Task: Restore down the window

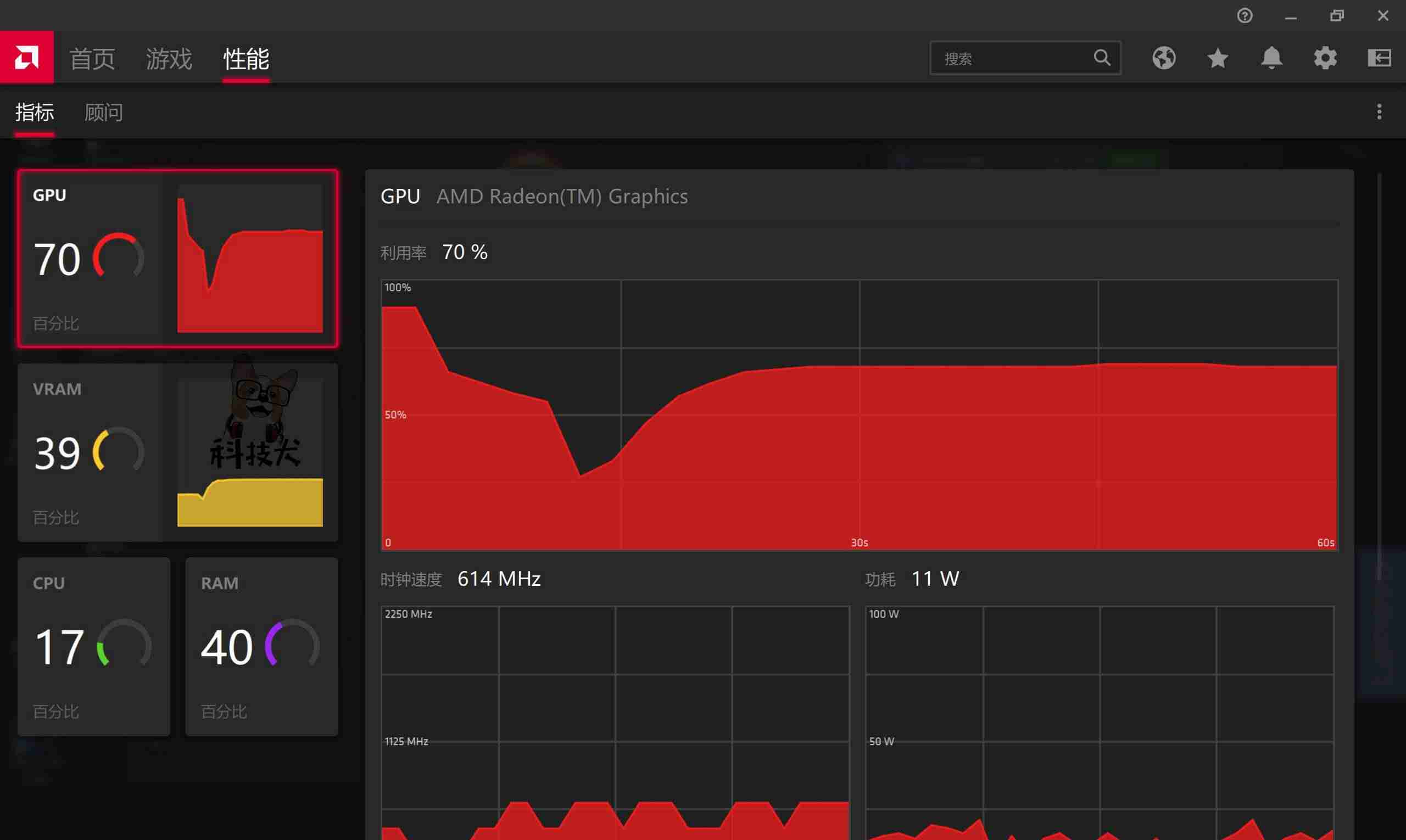Action: 1336,15
